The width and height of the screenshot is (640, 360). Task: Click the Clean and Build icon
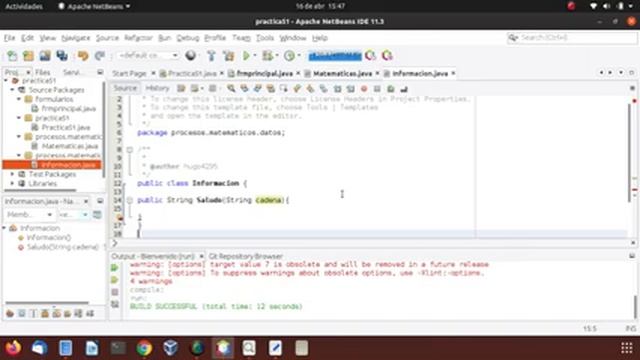point(229,56)
